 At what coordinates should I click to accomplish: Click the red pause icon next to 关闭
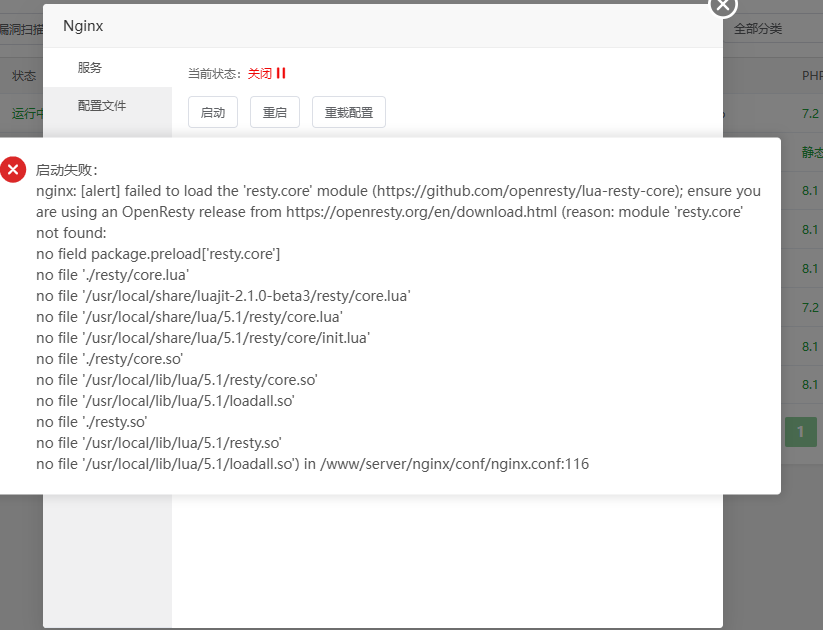pyautogui.click(x=281, y=73)
